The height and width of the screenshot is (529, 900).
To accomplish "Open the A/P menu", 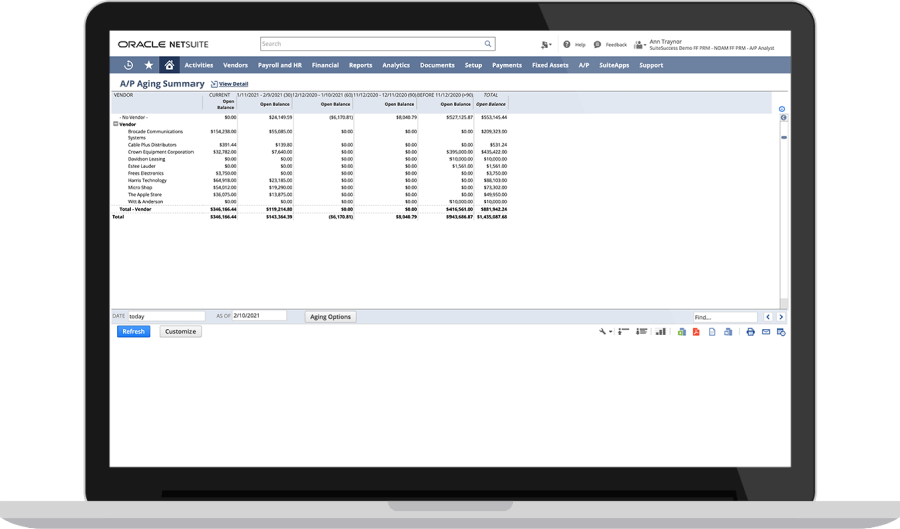I will (x=584, y=65).
